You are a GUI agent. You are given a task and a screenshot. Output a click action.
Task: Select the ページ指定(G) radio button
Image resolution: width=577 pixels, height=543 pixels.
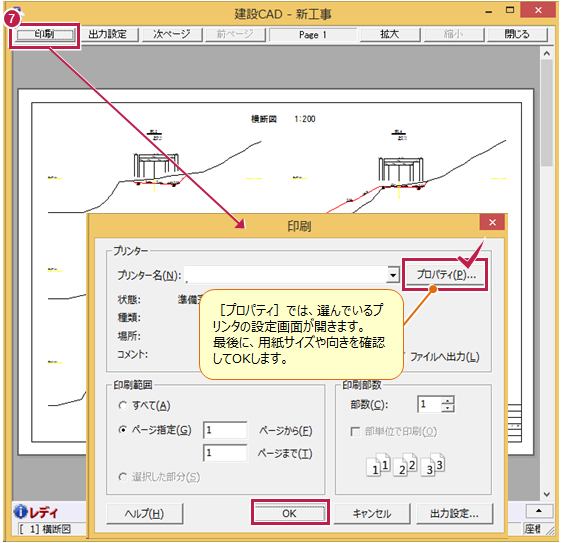pos(123,430)
